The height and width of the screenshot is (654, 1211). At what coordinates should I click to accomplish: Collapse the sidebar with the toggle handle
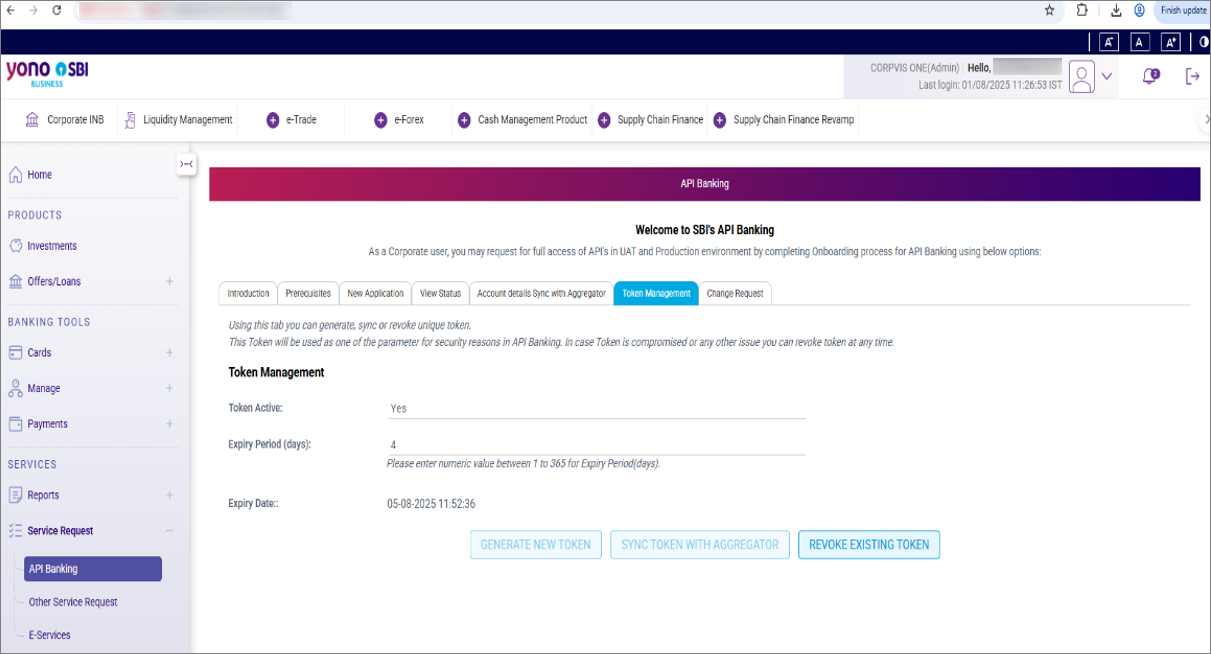[186, 164]
